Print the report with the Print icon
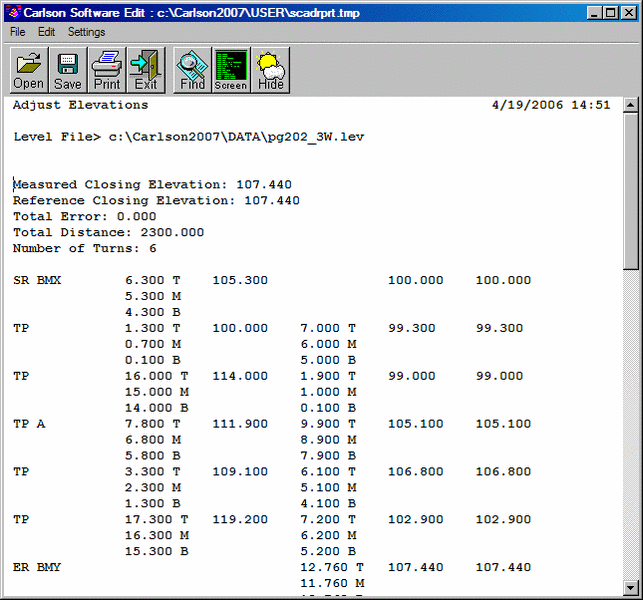 pos(107,70)
